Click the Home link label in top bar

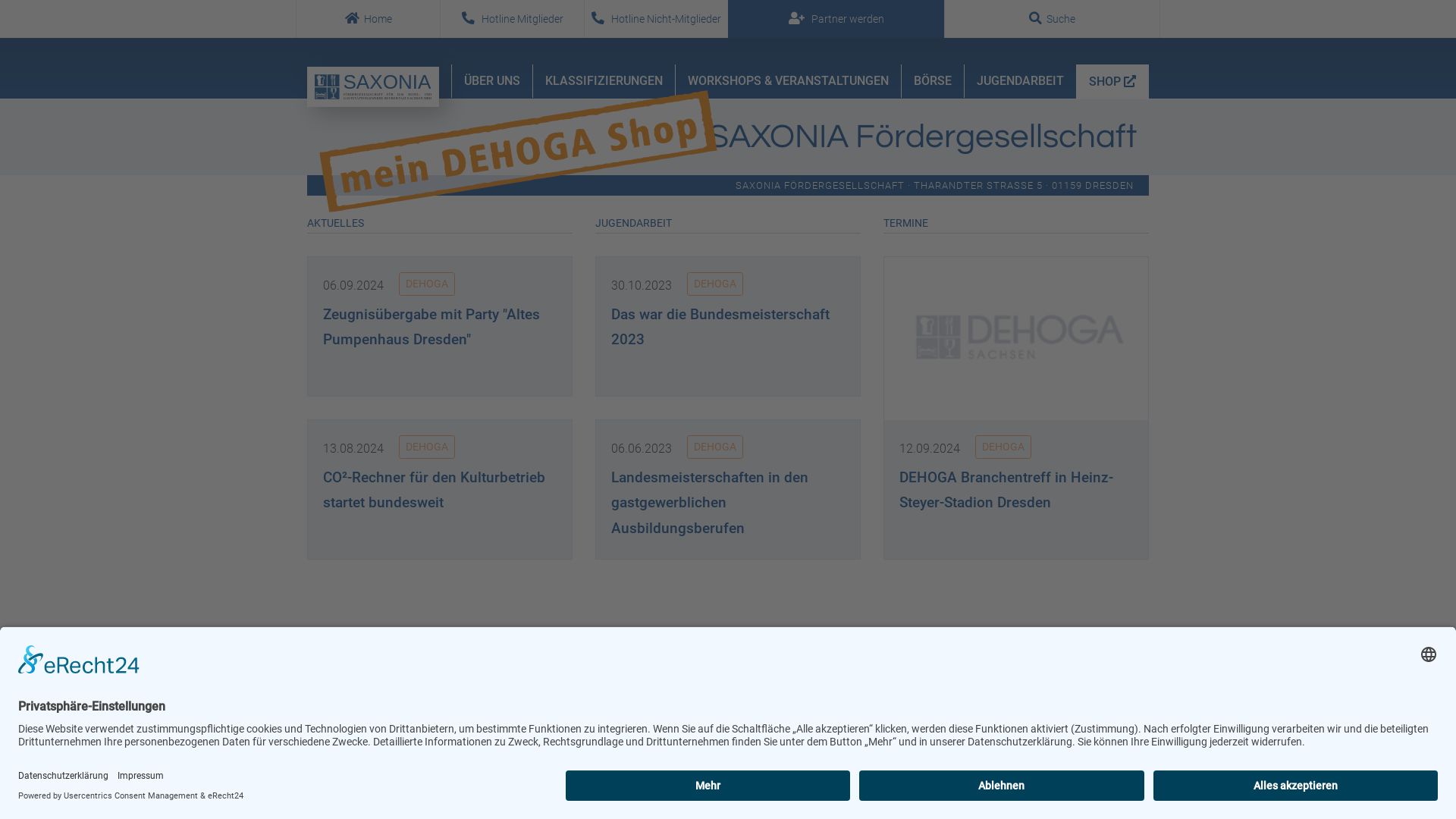pos(378,19)
